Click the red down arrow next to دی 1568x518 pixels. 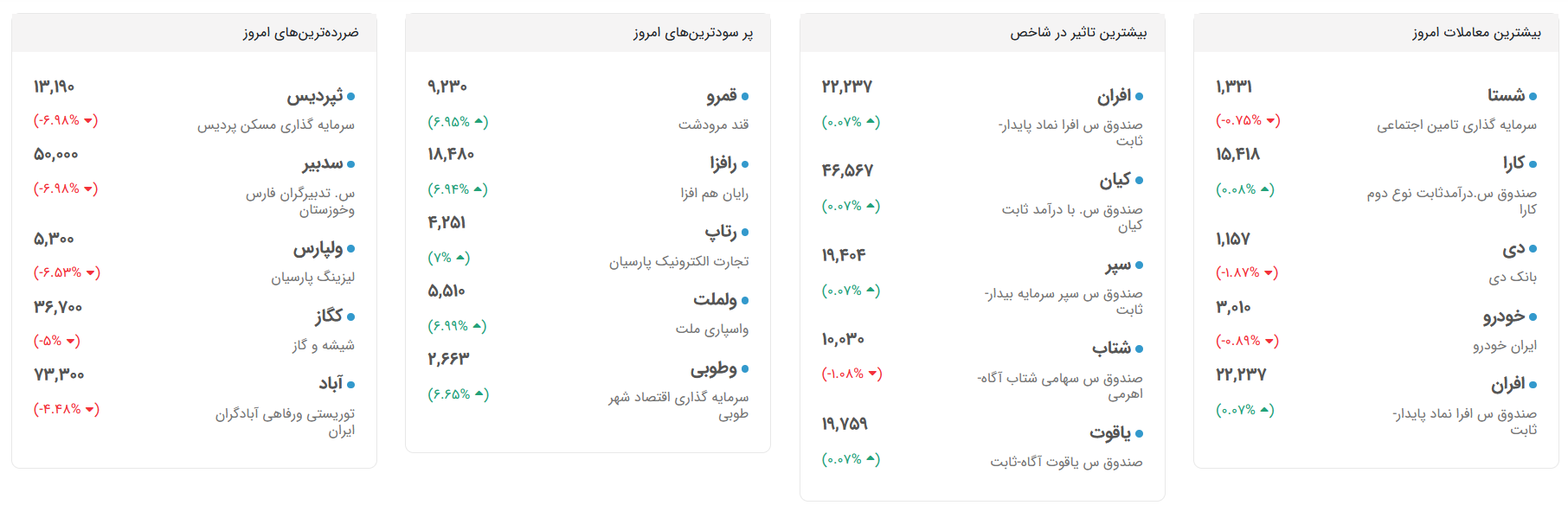pyautogui.click(x=1270, y=272)
